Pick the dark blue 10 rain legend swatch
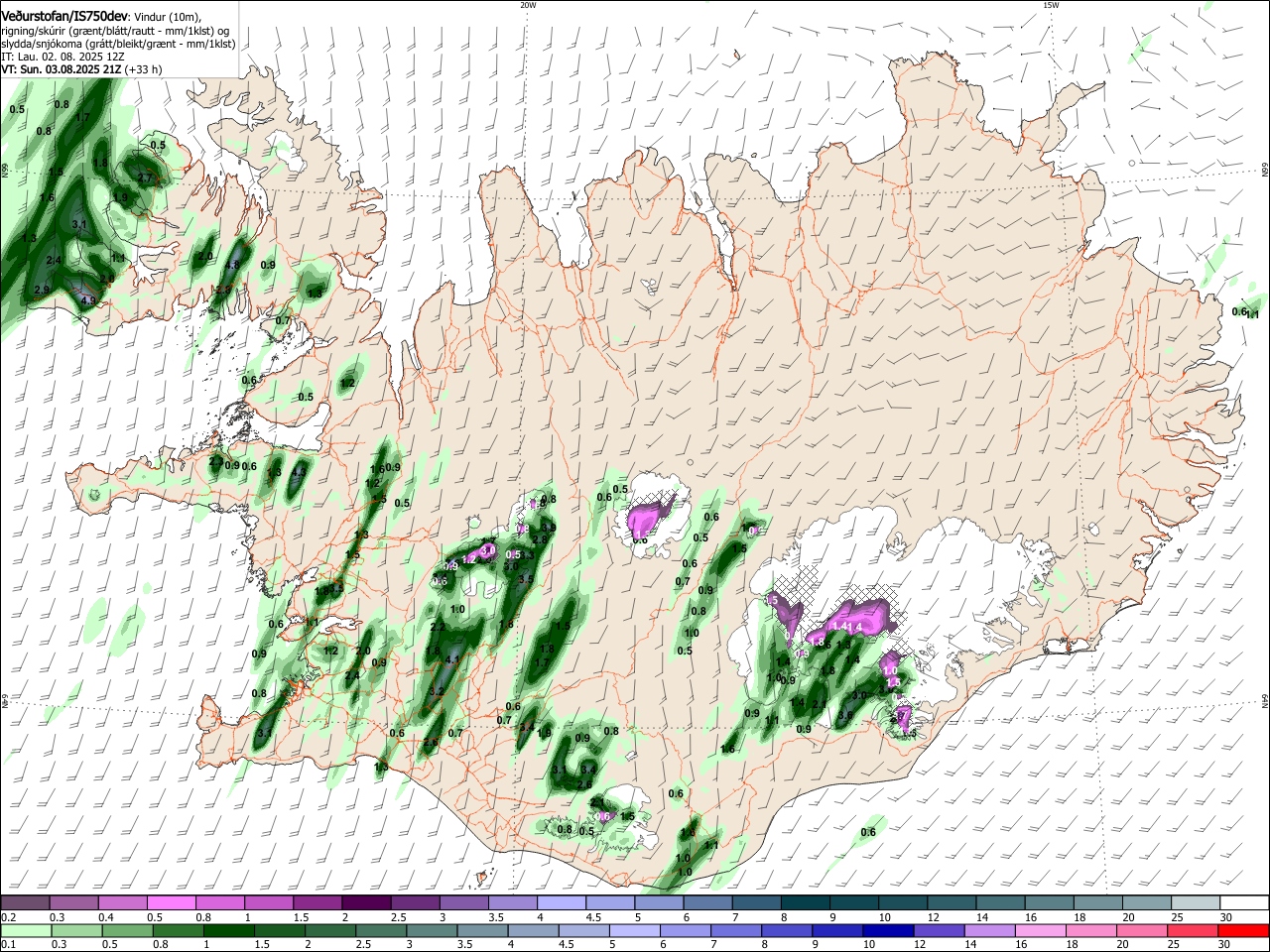This screenshot has width=1270, height=952. [886, 930]
